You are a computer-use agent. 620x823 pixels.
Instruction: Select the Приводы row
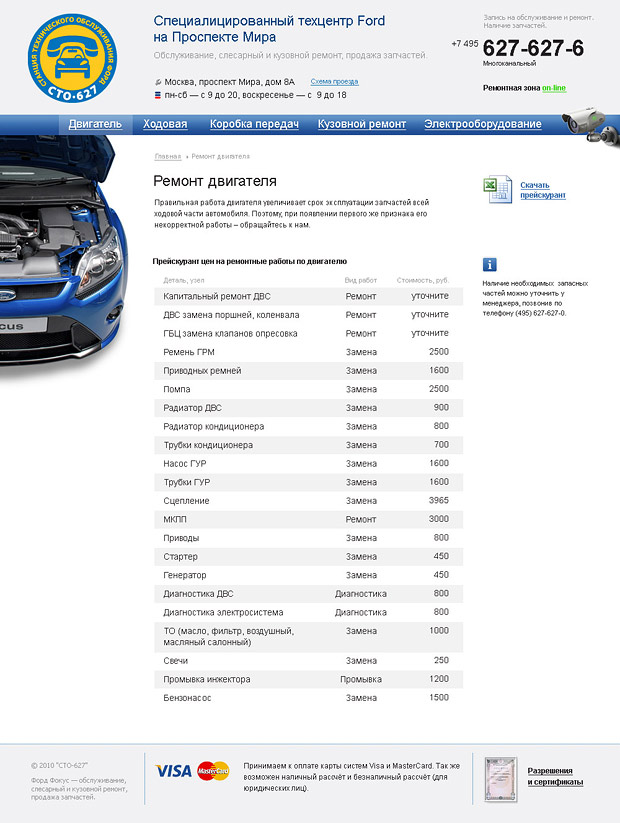click(x=309, y=538)
